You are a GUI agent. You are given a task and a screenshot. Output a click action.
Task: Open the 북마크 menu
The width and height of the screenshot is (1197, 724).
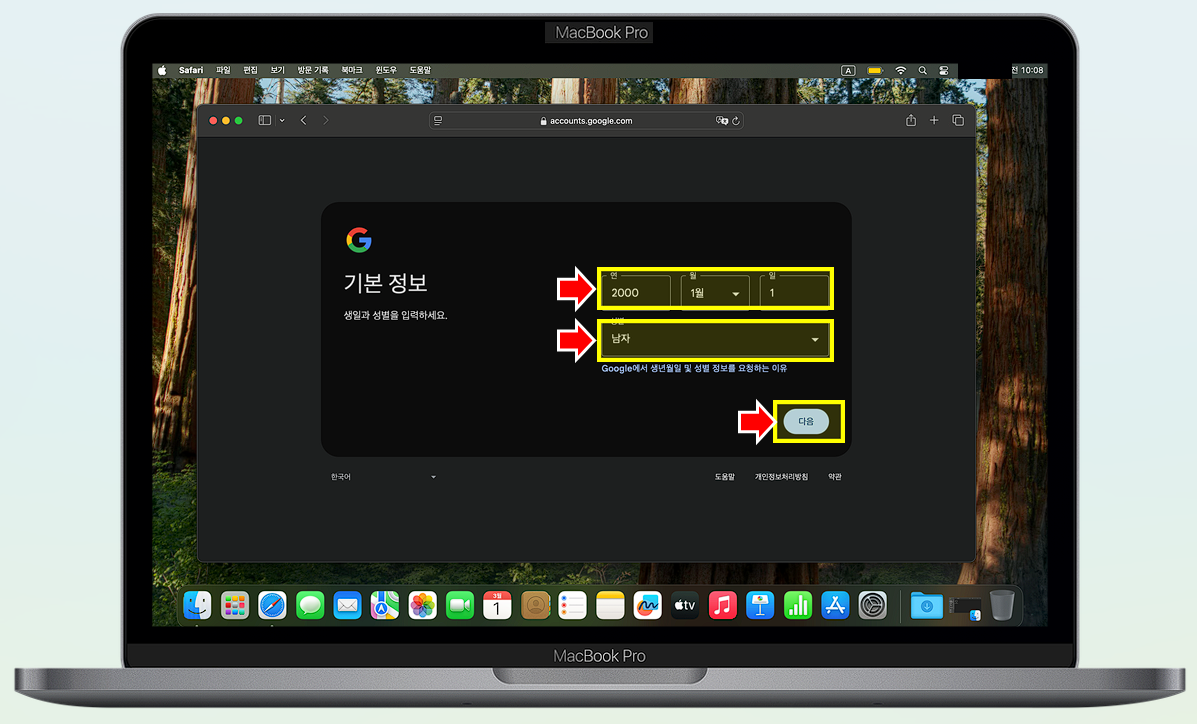pyautogui.click(x=352, y=70)
